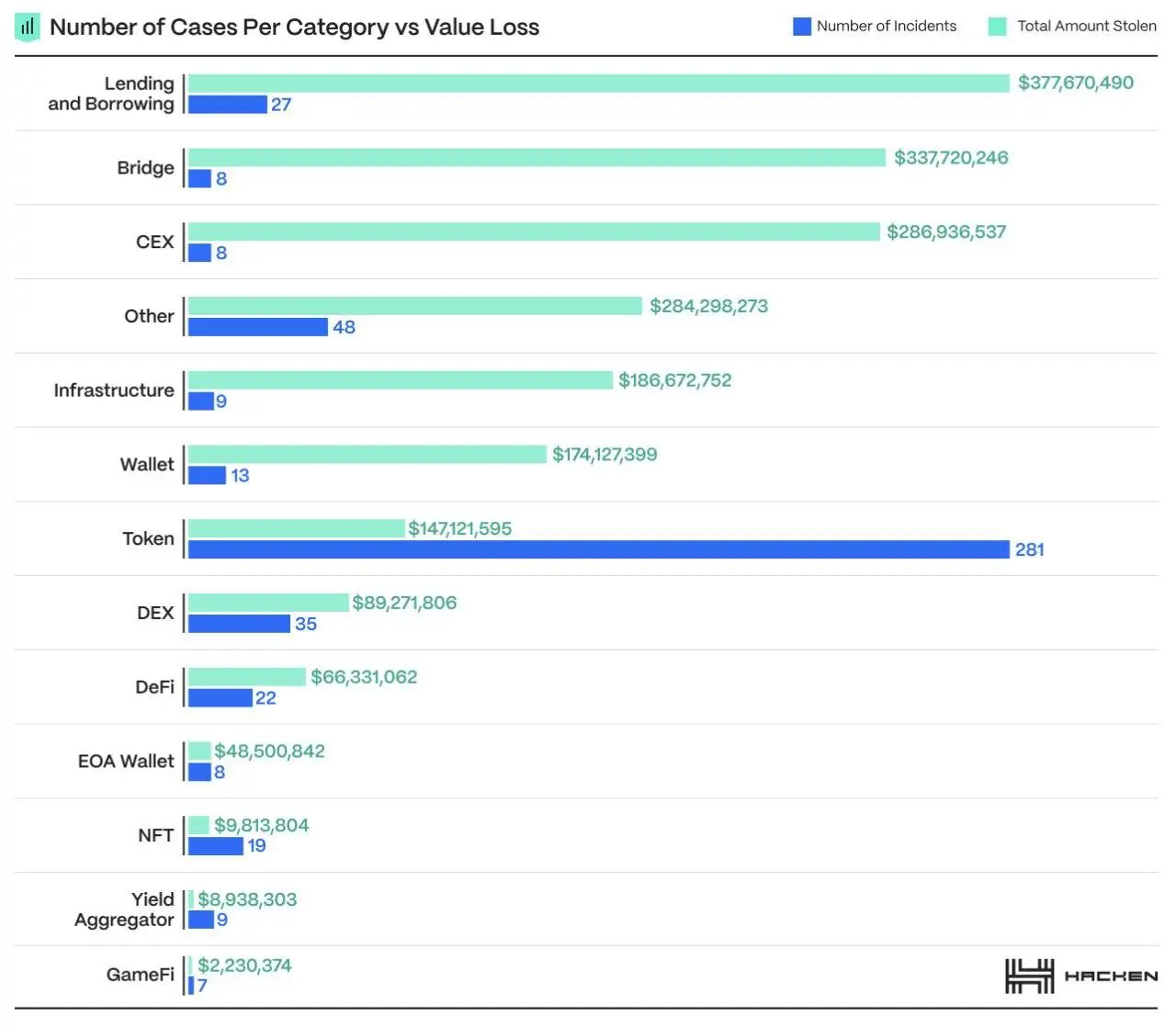1176x1028 pixels.
Task: Select the Total Amount Stolen legend label
Action: click(1086, 27)
